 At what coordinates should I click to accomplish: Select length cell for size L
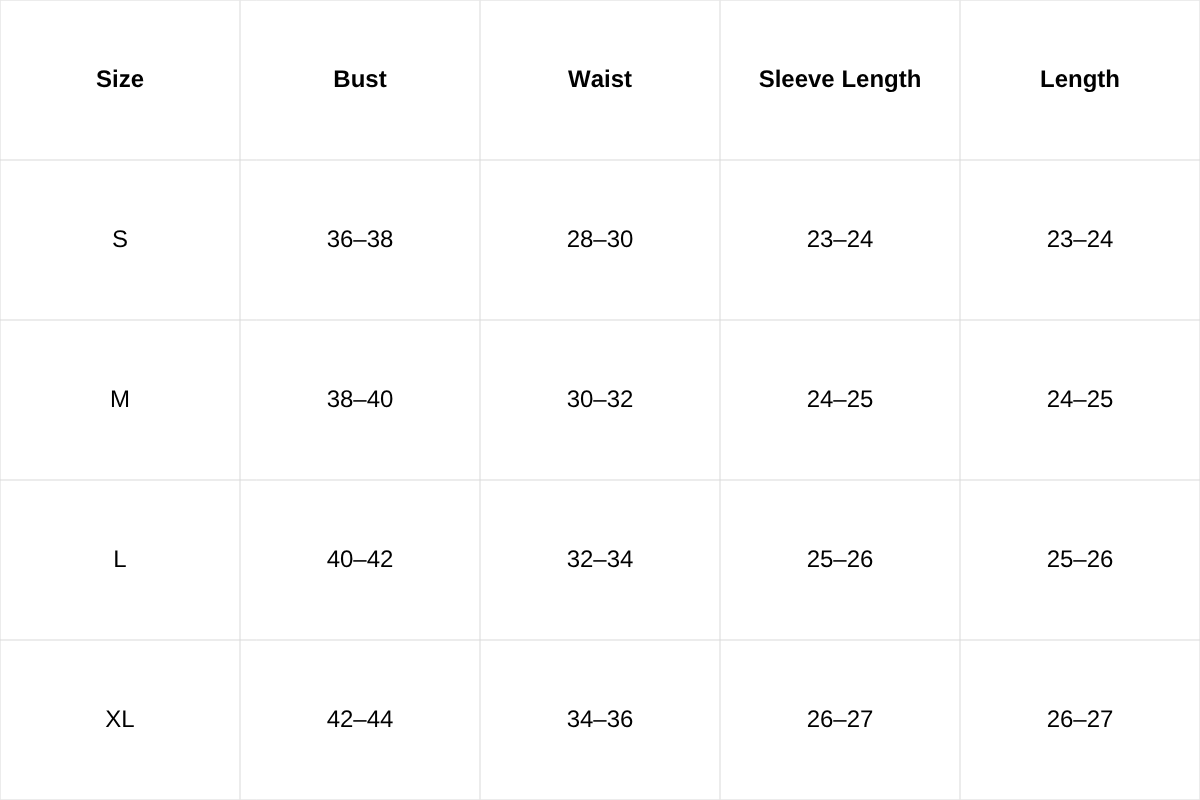pos(1080,559)
